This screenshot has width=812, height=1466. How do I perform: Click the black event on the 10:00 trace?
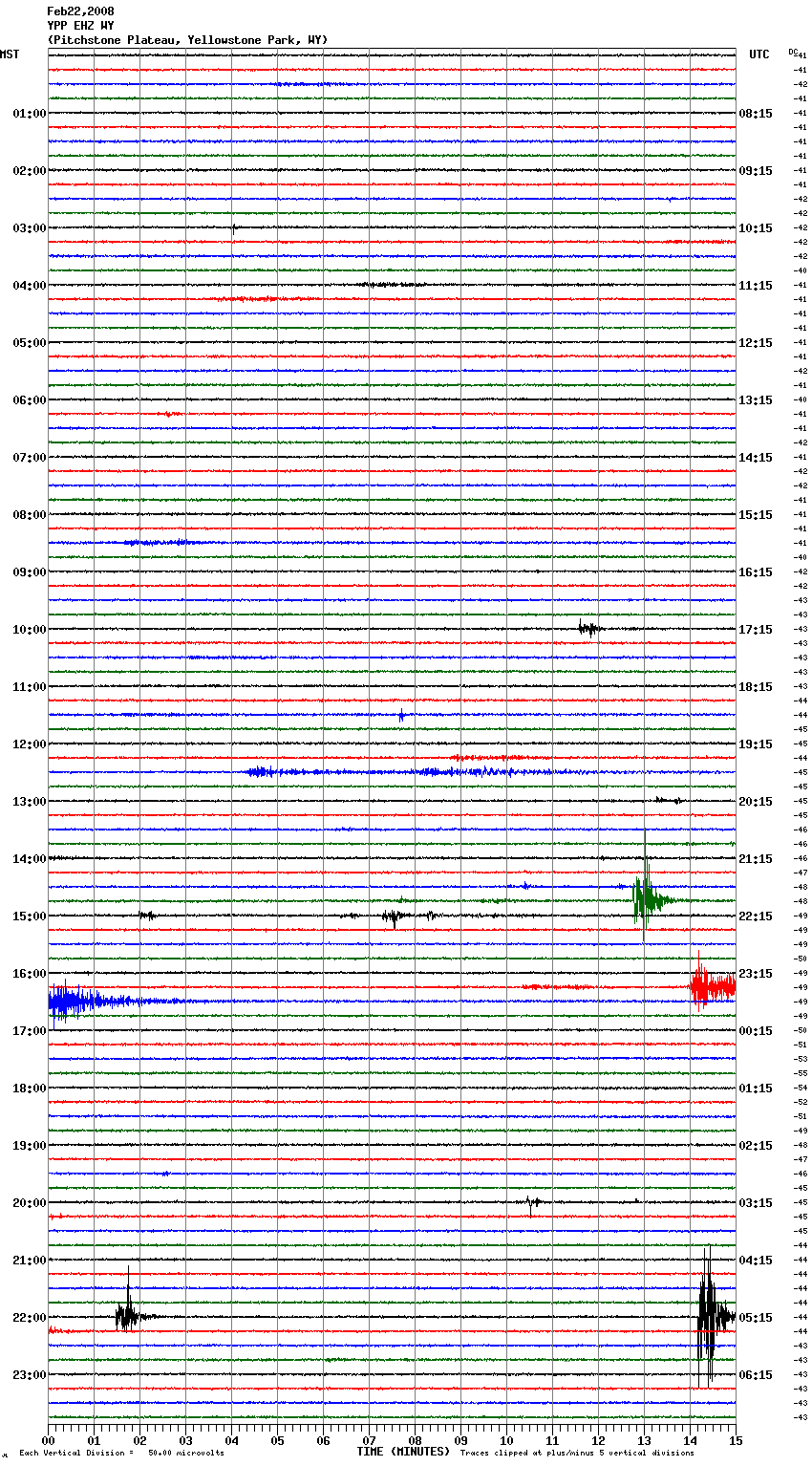pyautogui.click(x=589, y=629)
